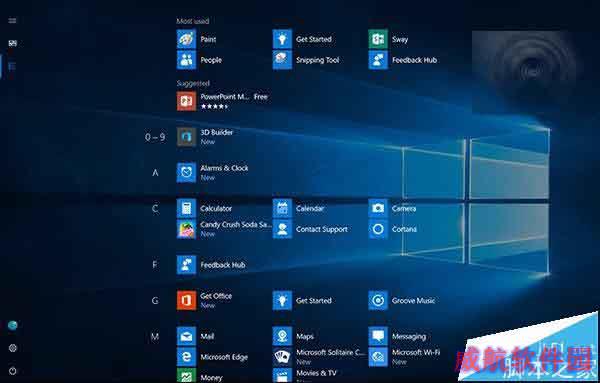Open the user account avatar
600x383 pixels.
coord(13,325)
